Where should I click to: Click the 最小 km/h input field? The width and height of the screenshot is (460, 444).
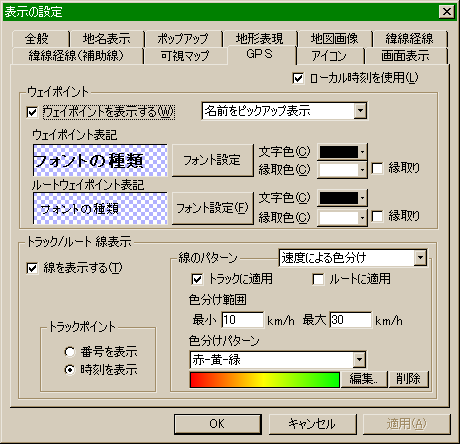(x=243, y=320)
